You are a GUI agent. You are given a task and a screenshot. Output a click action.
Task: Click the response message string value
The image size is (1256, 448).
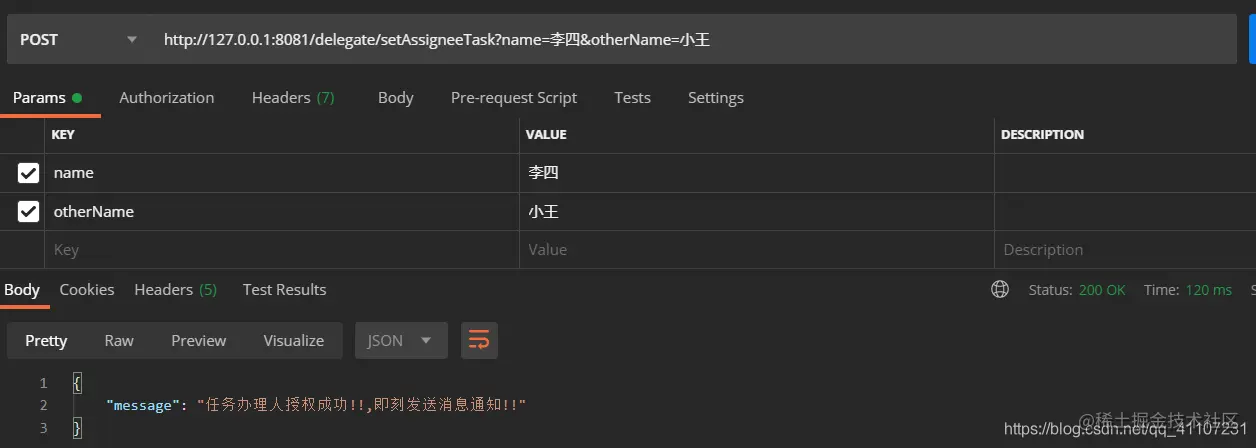361,405
